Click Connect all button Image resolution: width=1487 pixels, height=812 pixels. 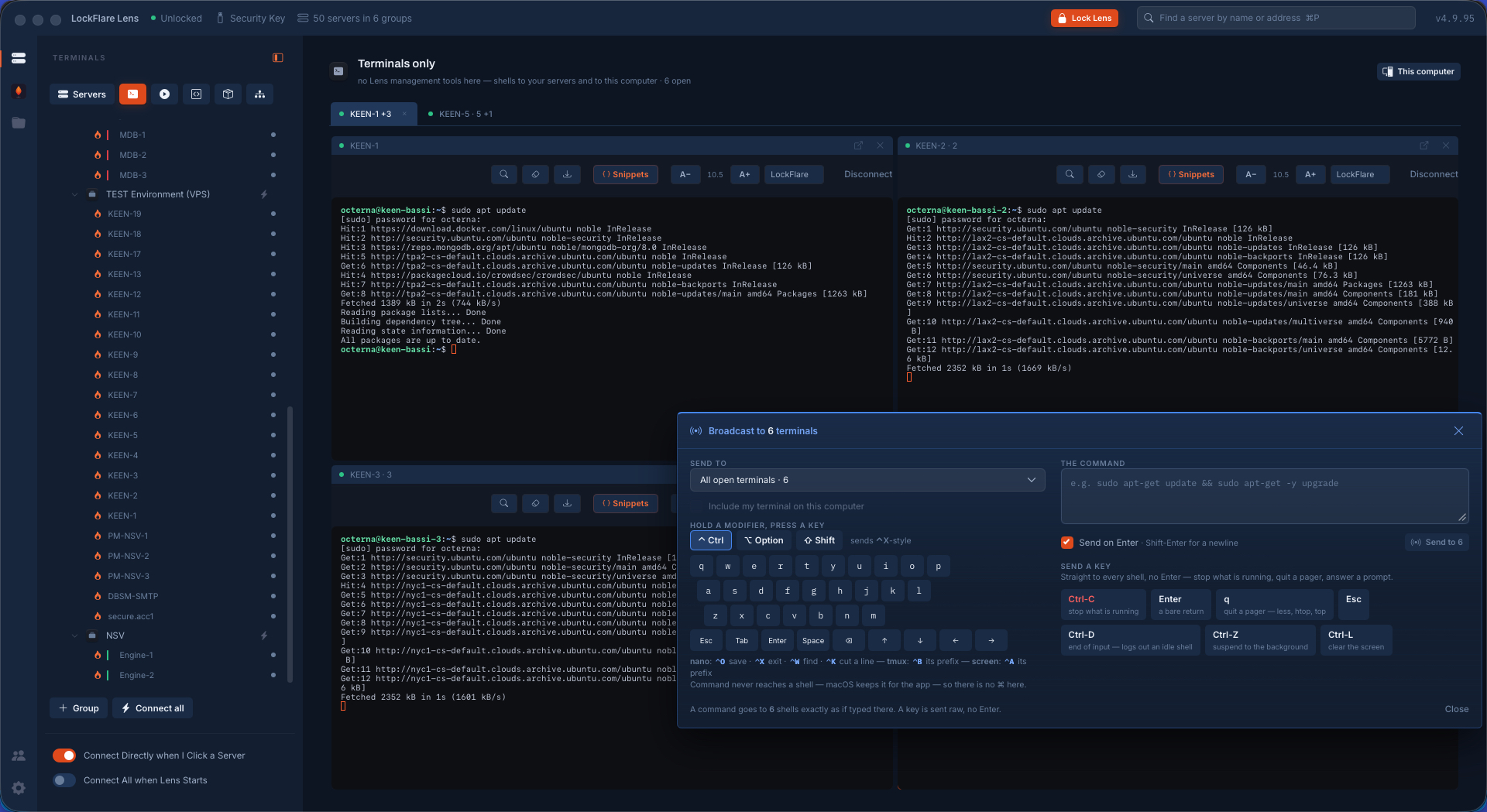coord(153,708)
